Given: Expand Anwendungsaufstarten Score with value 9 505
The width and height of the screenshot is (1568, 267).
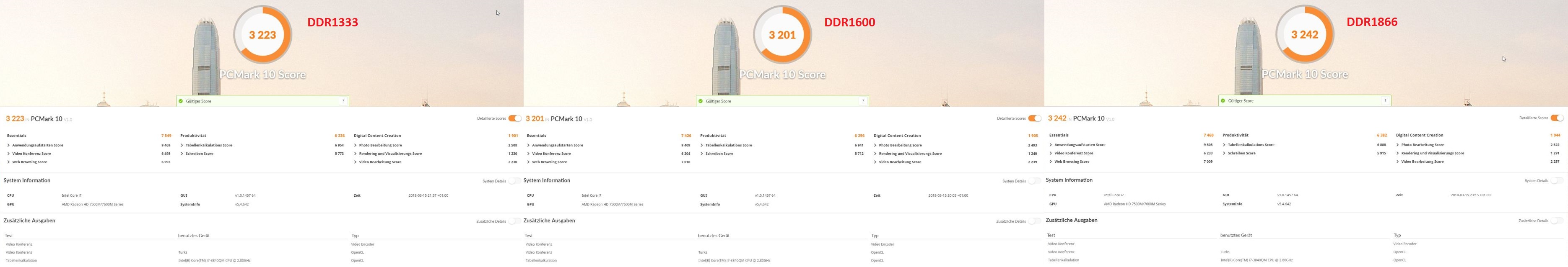Looking at the screenshot, I should 1051,145.
